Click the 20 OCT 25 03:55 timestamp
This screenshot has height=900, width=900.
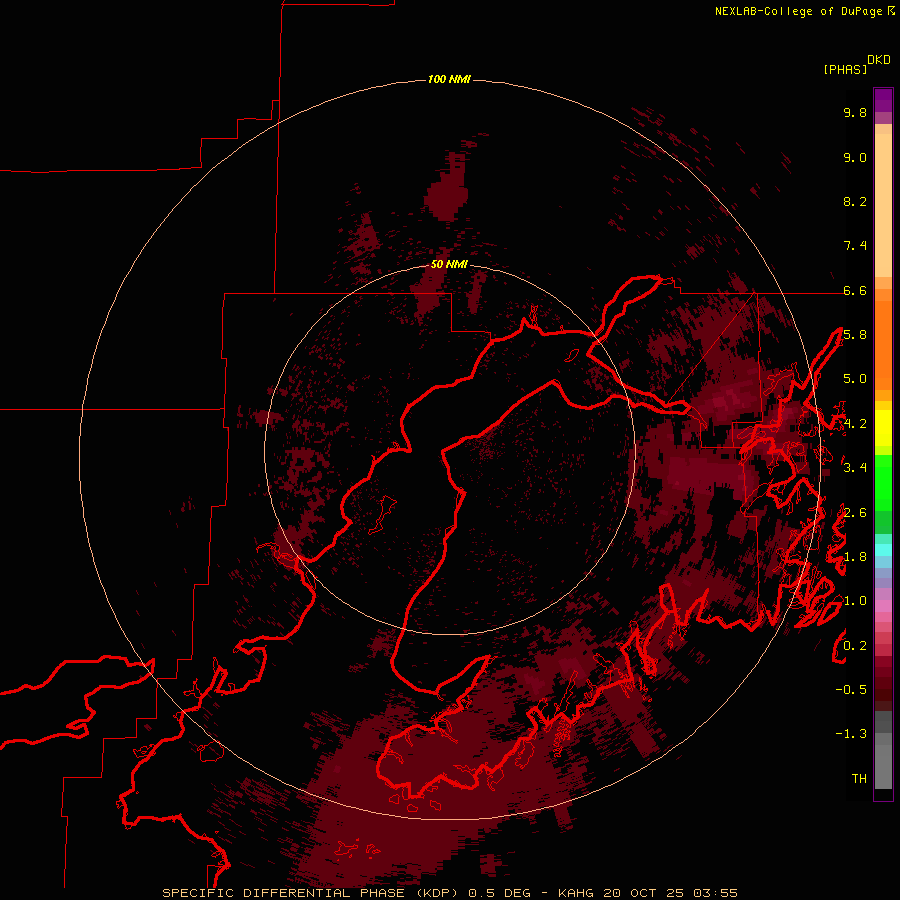(670, 893)
